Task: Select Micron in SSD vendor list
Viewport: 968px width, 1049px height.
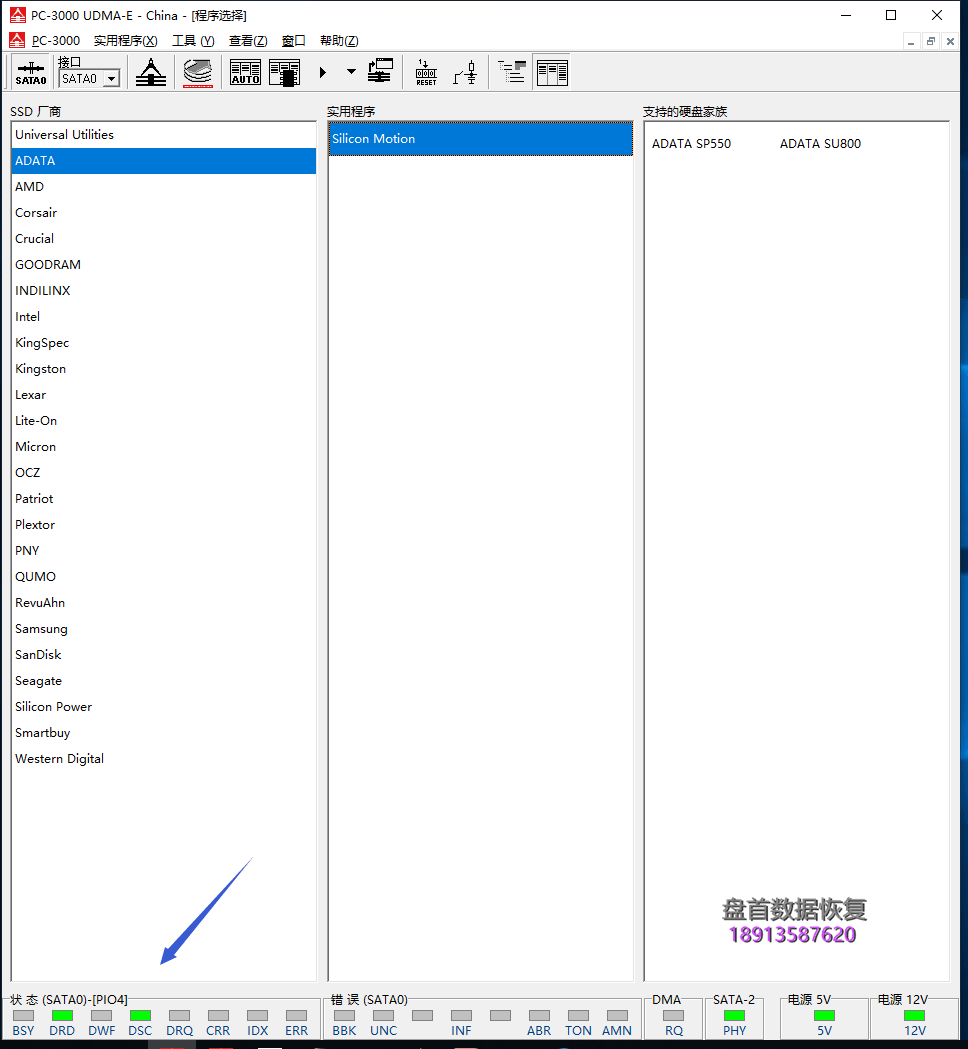Action: 164,447
